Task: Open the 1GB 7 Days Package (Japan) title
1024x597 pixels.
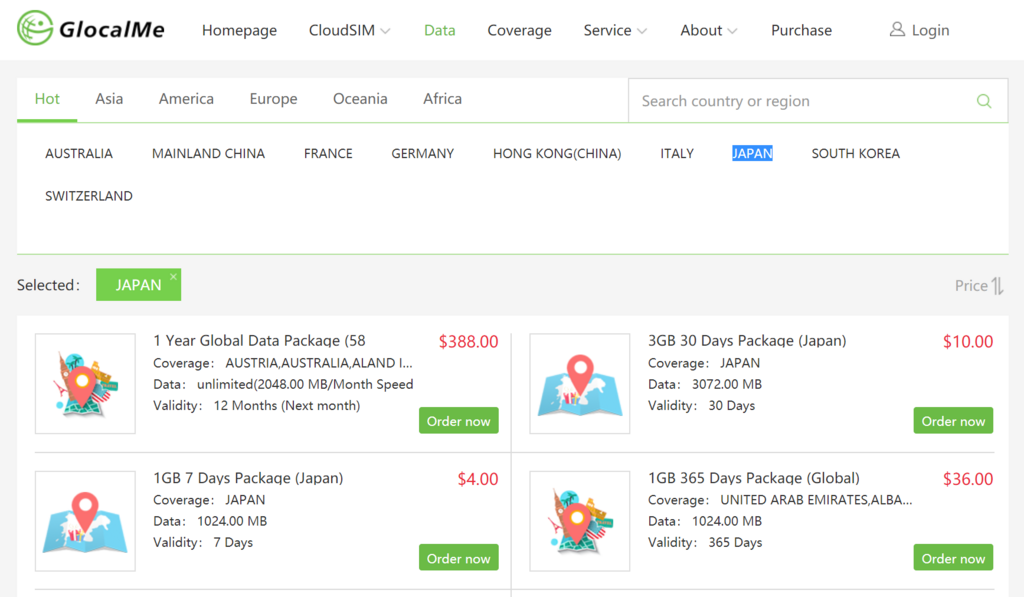Action: pos(248,477)
